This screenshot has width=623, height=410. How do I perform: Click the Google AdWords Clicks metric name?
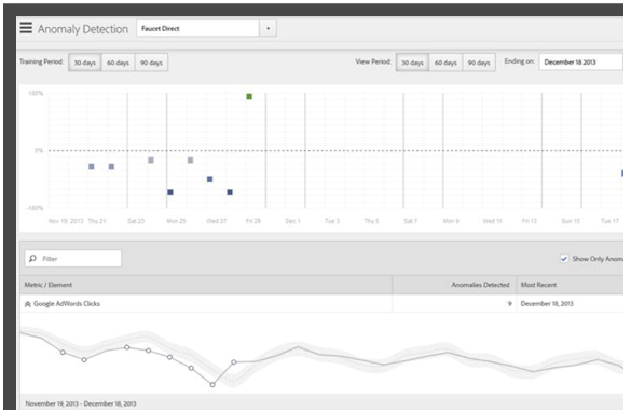click(67, 304)
